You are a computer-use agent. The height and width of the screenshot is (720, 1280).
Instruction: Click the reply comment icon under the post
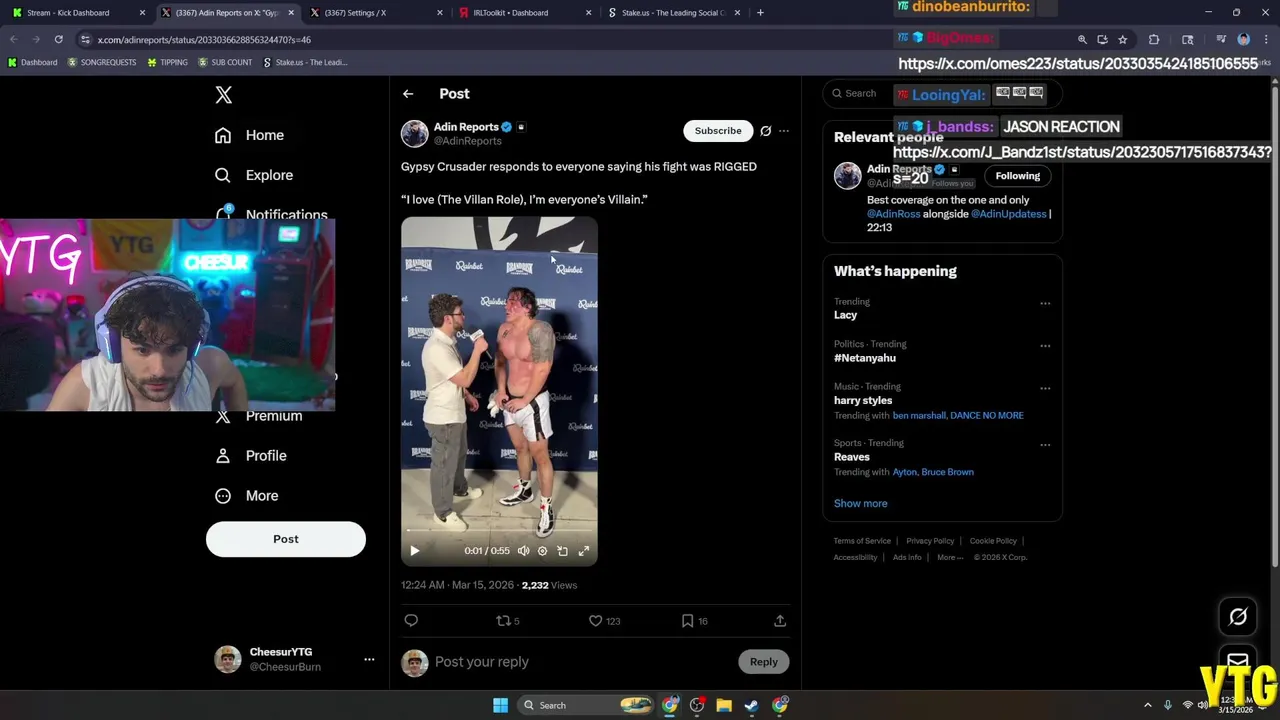pyautogui.click(x=411, y=621)
